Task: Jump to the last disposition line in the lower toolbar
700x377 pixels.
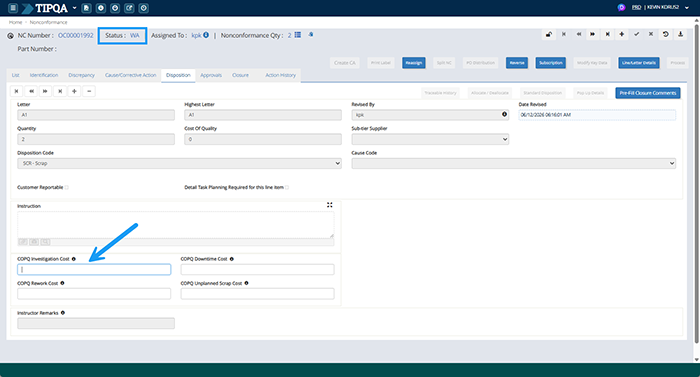Action: [60, 91]
